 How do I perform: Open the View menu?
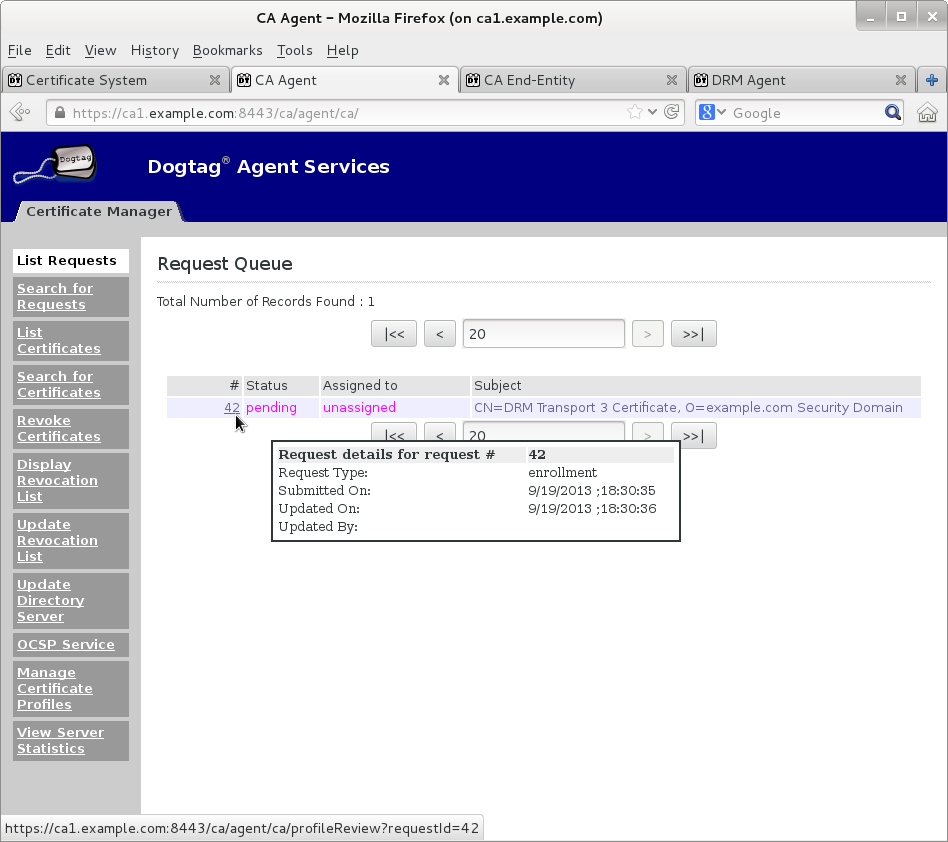(x=100, y=50)
